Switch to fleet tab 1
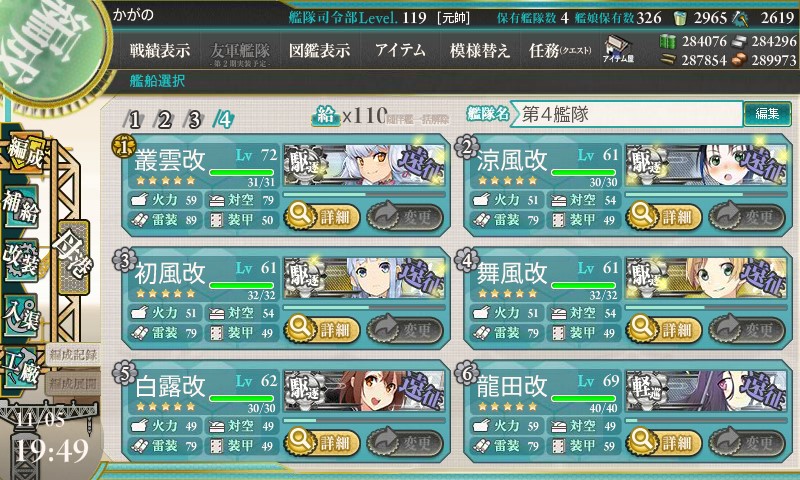 pyautogui.click(x=134, y=120)
